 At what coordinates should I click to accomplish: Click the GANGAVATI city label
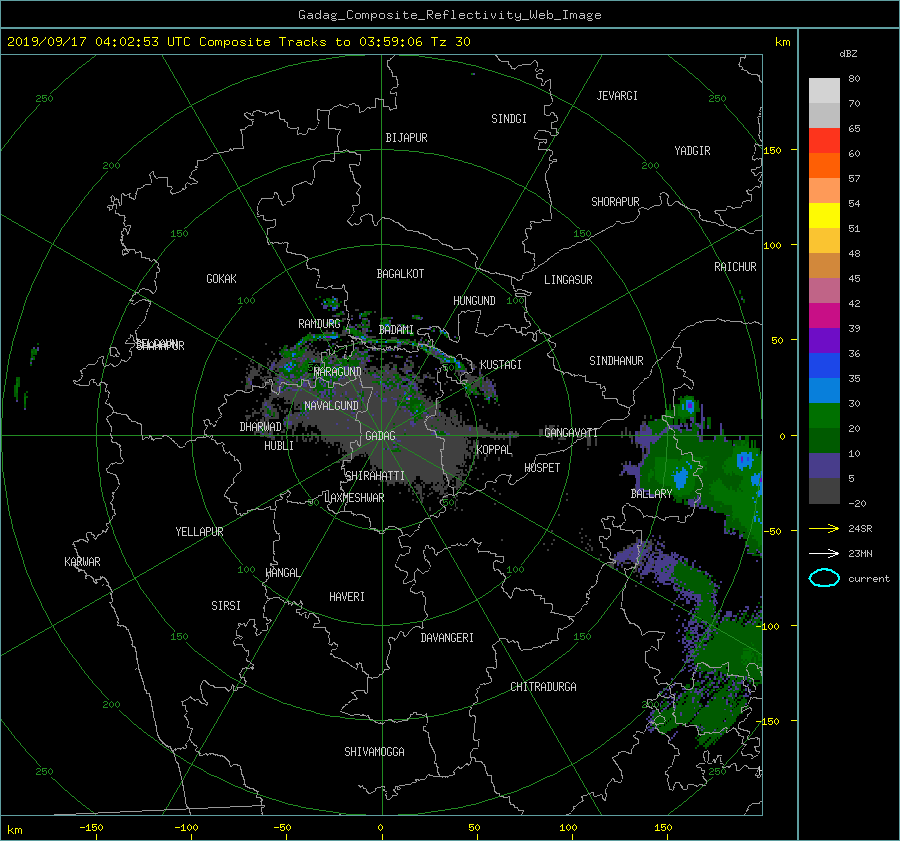(x=571, y=433)
